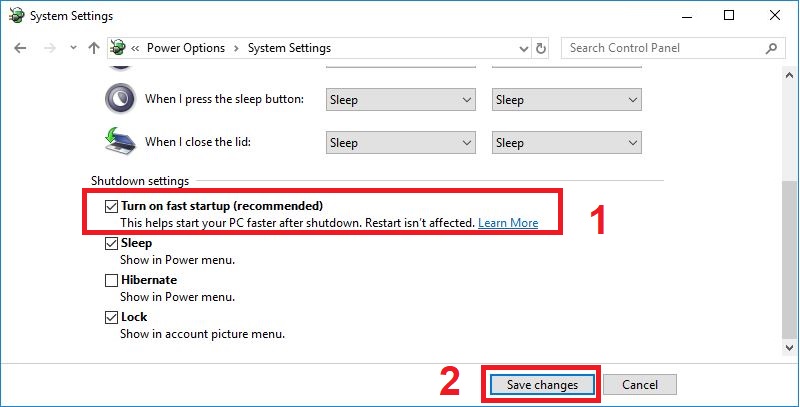Click the Power Options icon in the address bar

click(118, 48)
